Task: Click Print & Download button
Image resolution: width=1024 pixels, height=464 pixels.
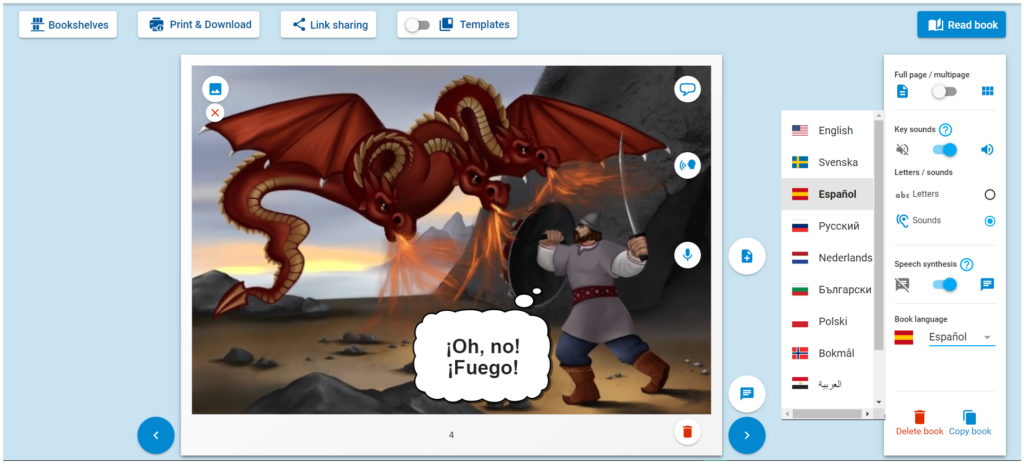Action: pos(199,25)
